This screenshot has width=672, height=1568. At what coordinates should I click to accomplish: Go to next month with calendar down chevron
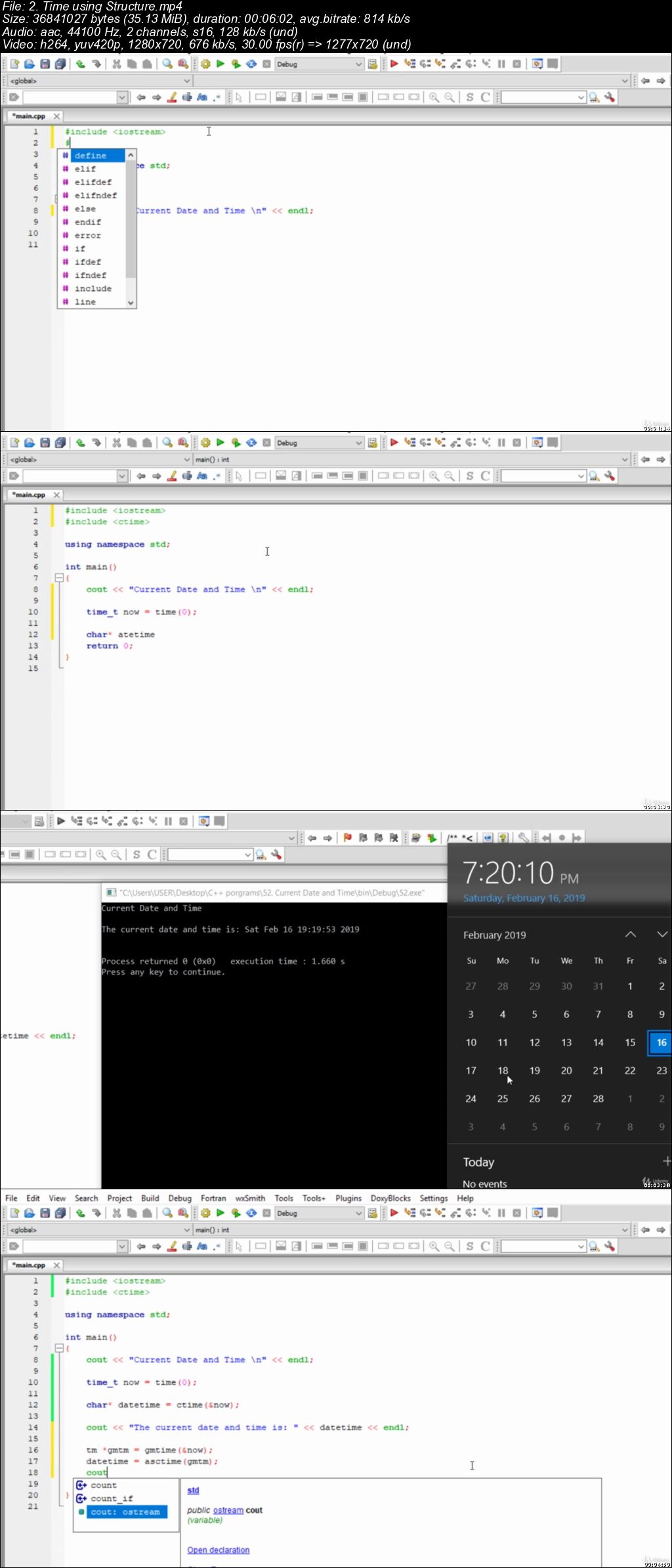coord(662,934)
